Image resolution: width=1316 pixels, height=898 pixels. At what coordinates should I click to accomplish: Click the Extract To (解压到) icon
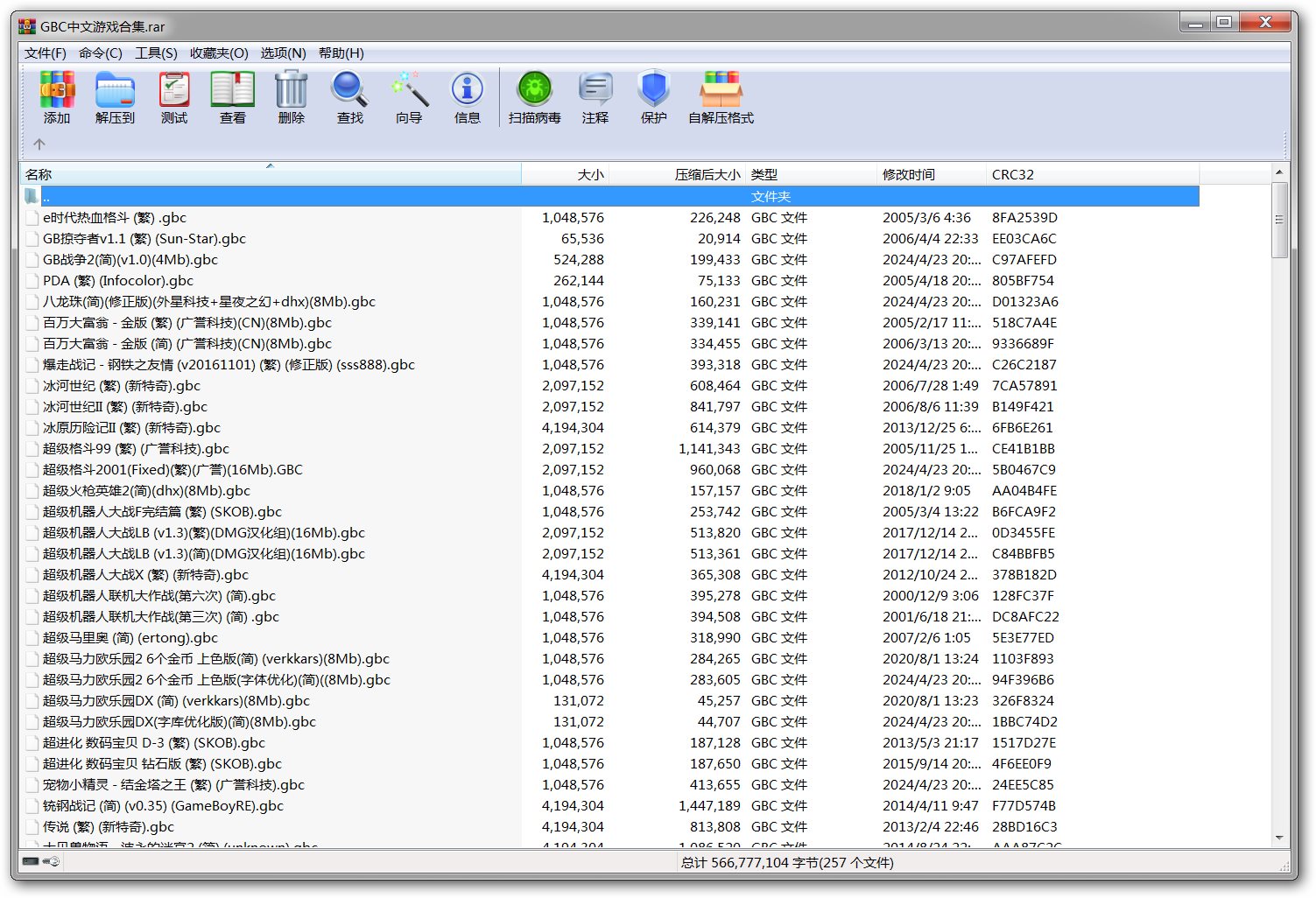pos(115,89)
